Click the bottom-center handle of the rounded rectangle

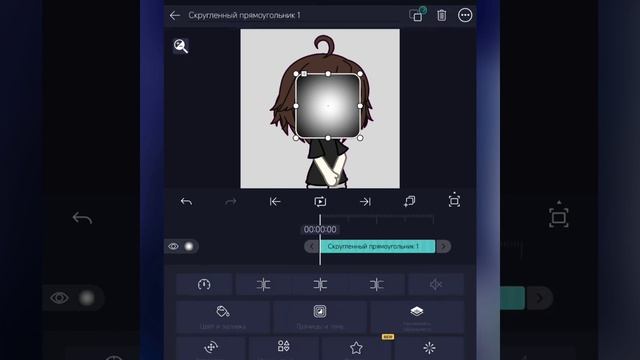[x=328, y=138]
